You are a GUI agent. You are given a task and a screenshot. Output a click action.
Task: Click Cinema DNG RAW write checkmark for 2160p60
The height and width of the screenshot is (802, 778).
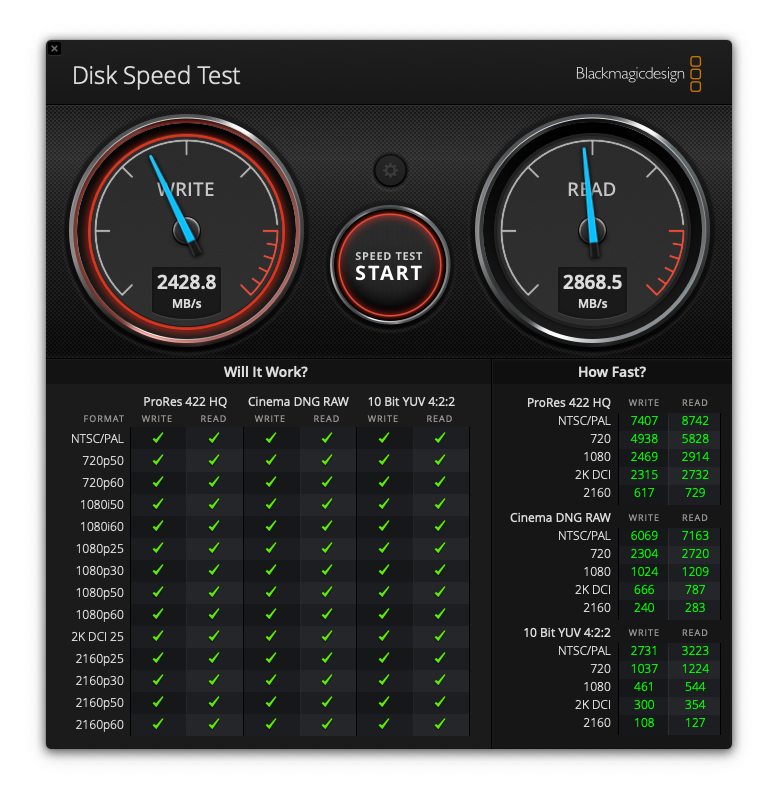tap(271, 724)
